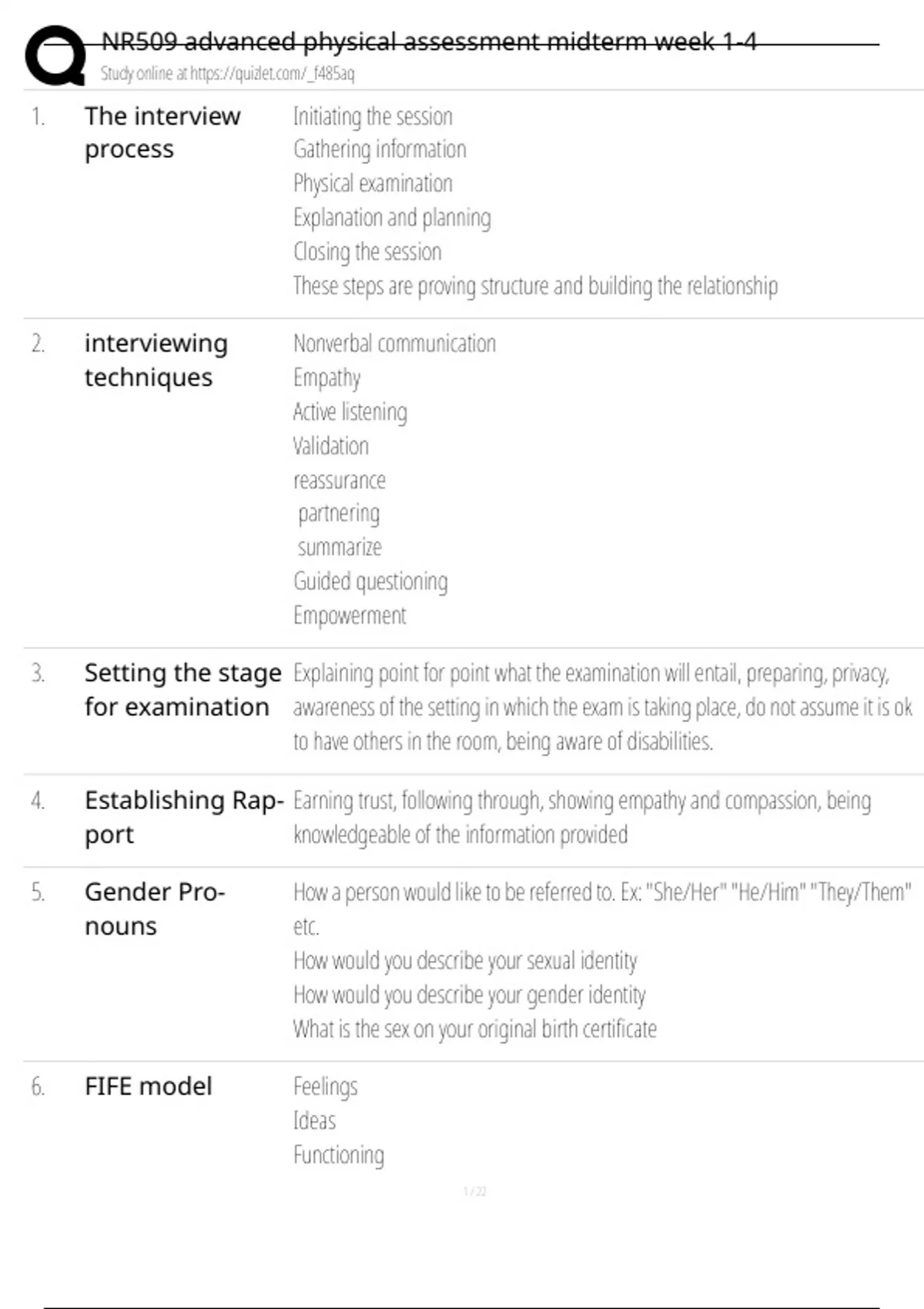Click the 'Guided questioning' line
Image resolution: width=924 pixels, height=1309 pixels.
tap(370, 581)
